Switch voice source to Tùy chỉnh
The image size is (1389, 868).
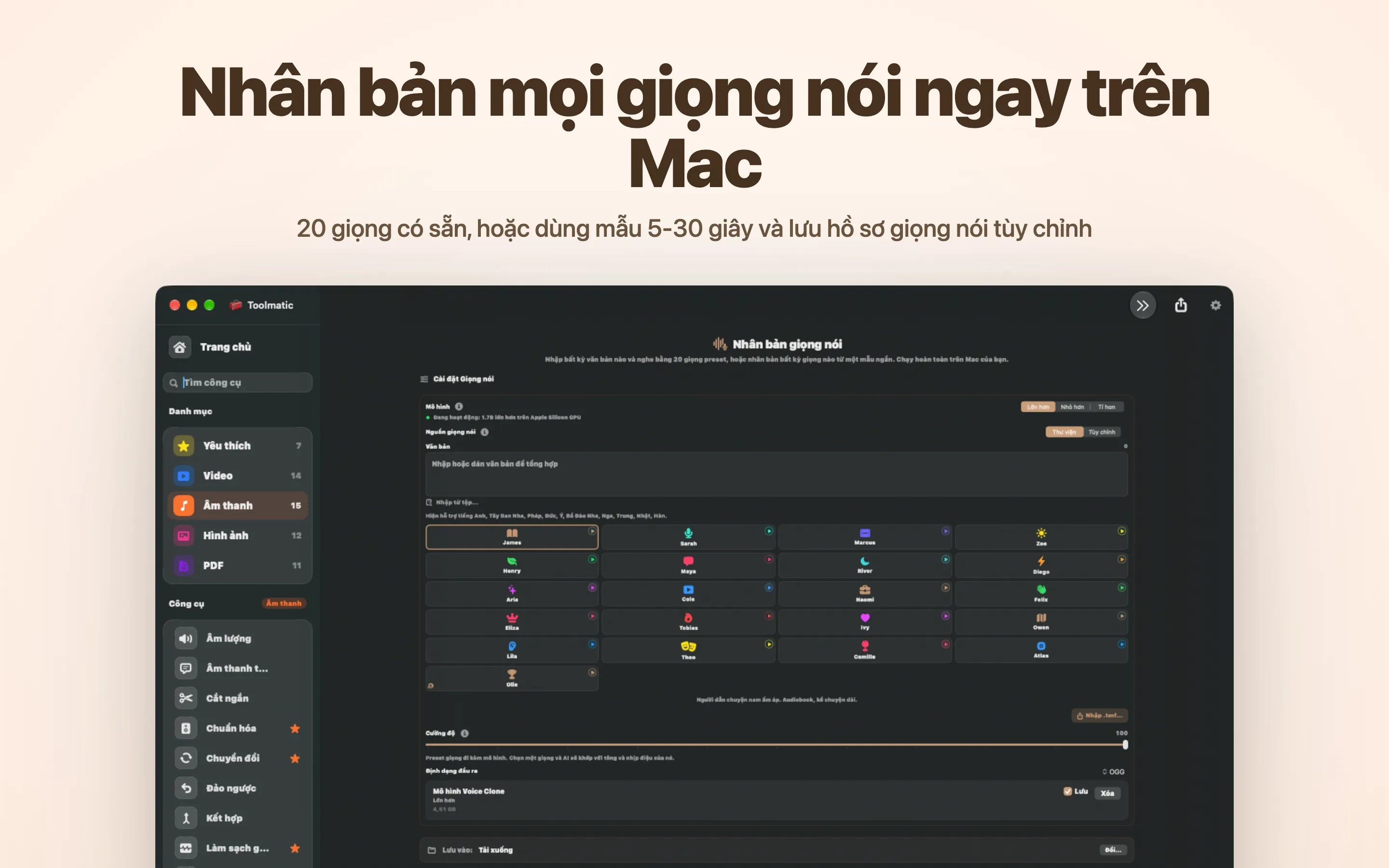click(x=1102, y=432)
